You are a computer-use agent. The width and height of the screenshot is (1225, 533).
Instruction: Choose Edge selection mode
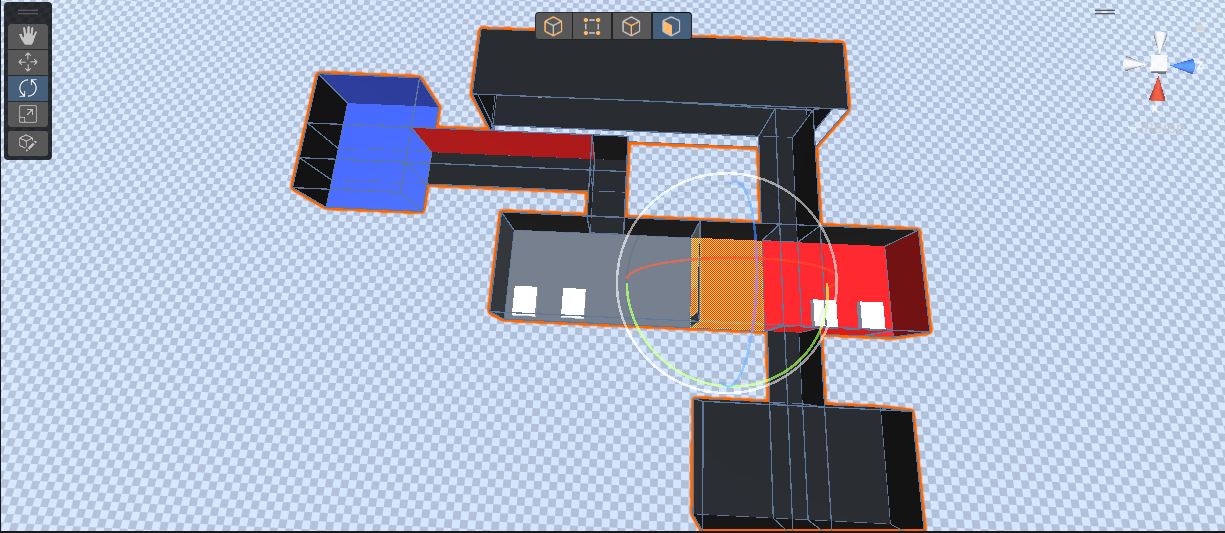631,27
